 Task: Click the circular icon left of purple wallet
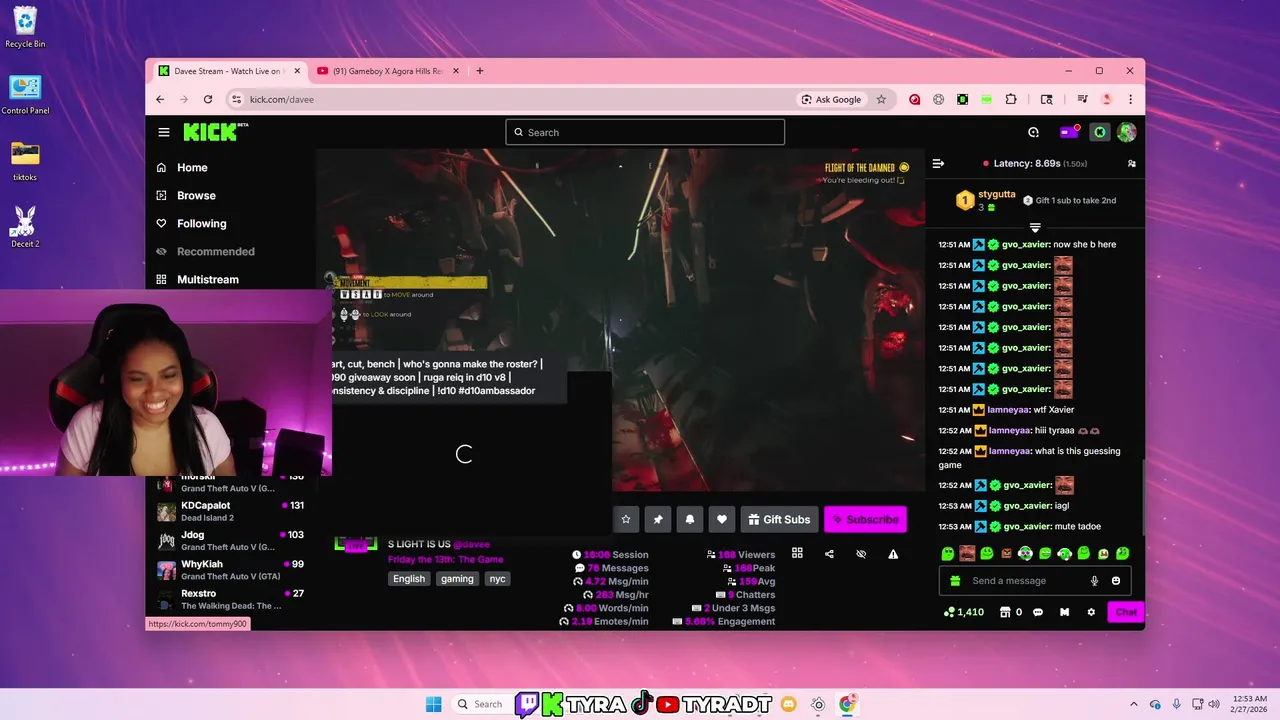(1033, 132)
